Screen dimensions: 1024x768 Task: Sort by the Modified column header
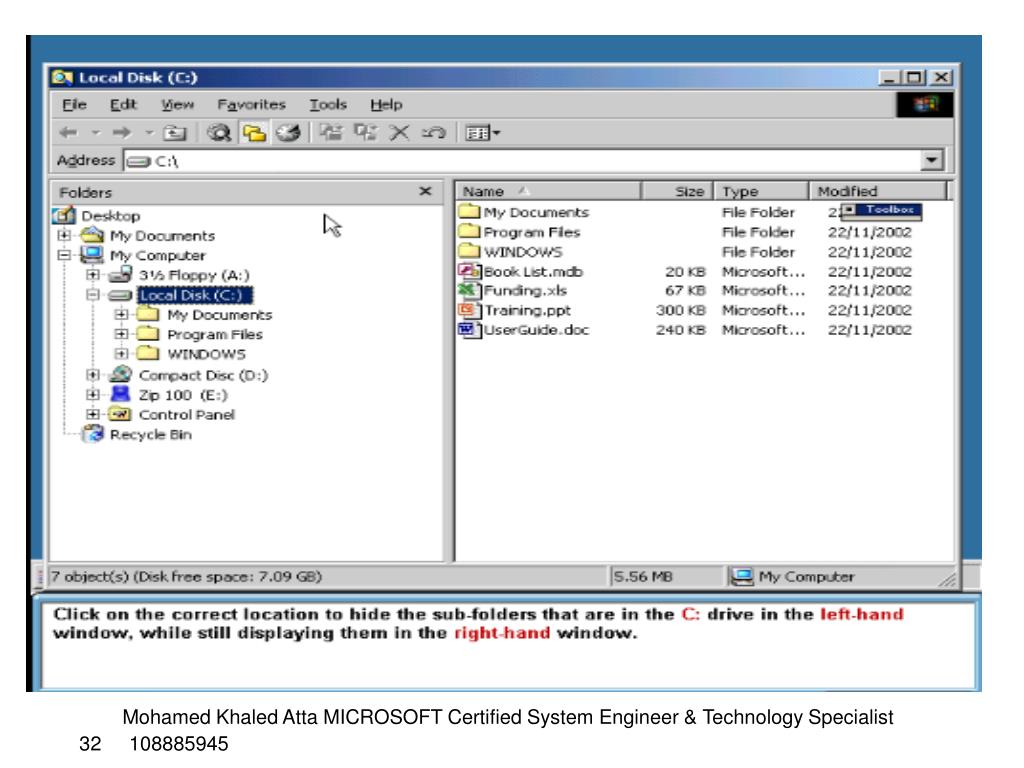point(878,191)
